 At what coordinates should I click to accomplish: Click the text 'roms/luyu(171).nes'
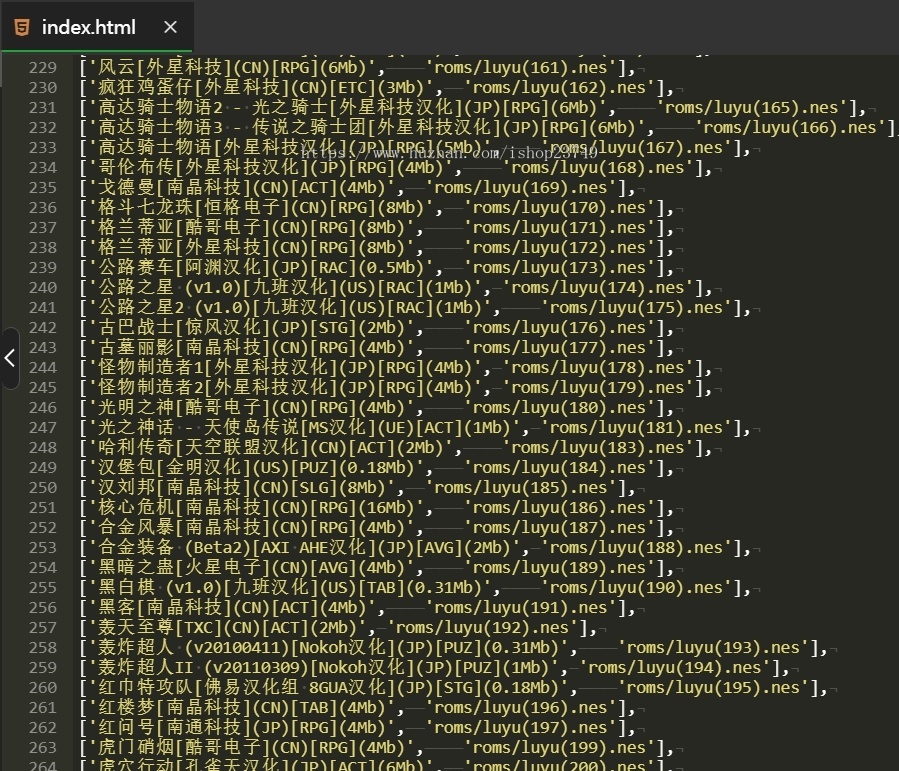pyautogui.click(x=559, y=228)
